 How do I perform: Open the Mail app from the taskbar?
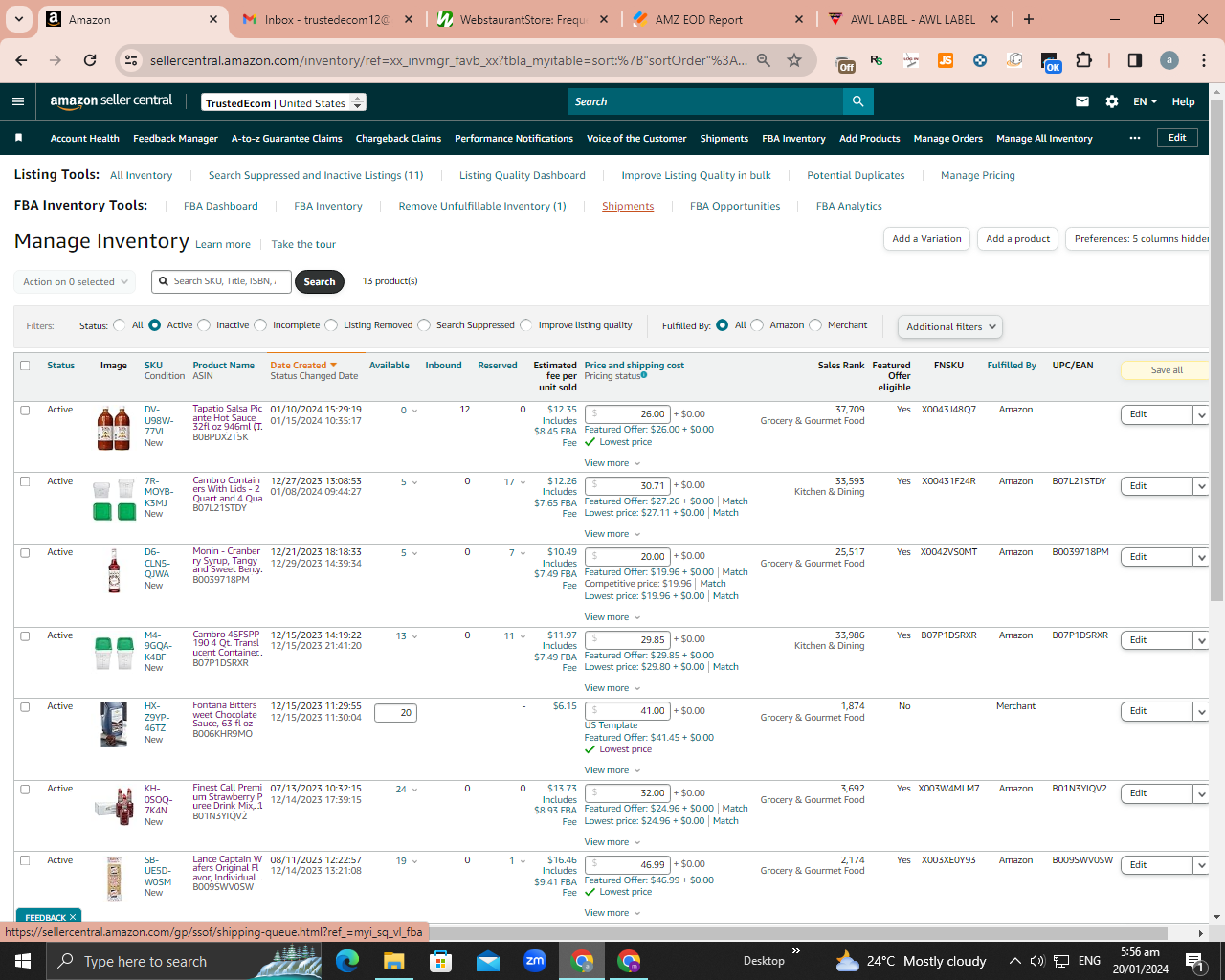click(x=487, y=961)
